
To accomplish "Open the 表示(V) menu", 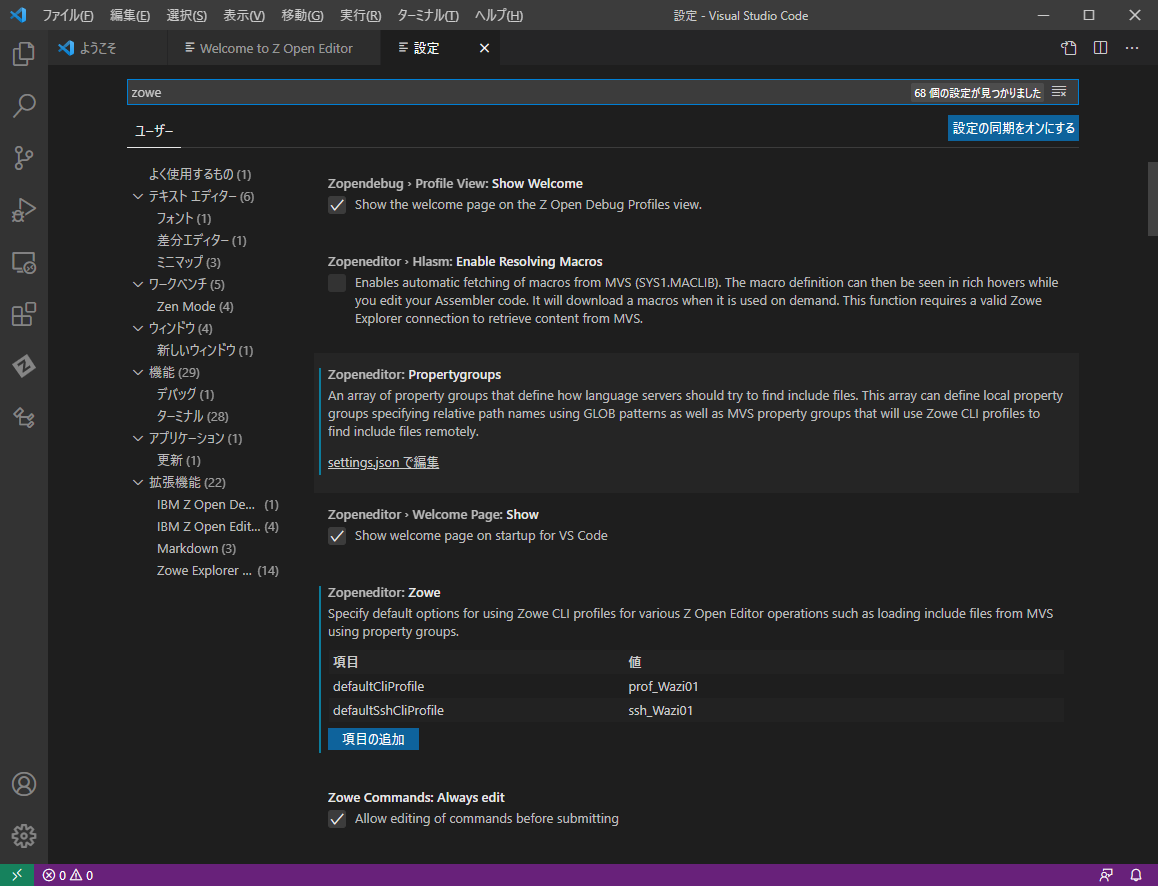I will tap(244, 16).
